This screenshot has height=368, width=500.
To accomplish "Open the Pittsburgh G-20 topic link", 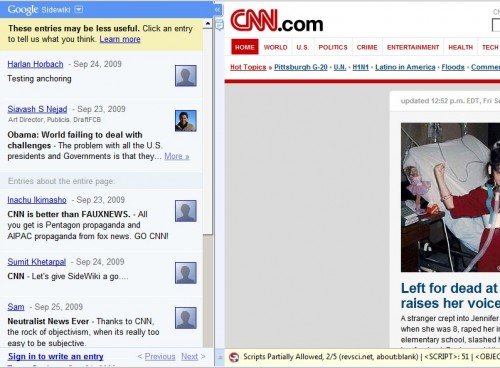I will pyautogui.click(x=301, y=67).
